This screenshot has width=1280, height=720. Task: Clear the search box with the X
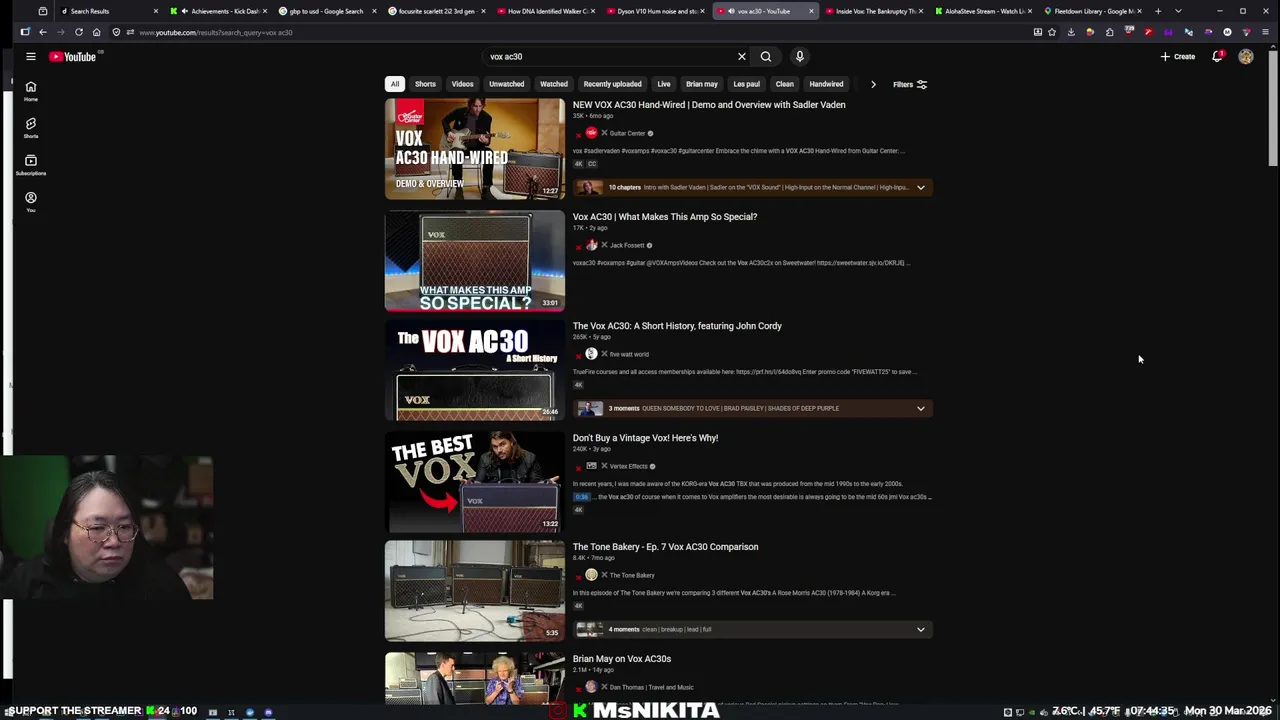coord(742,57)
